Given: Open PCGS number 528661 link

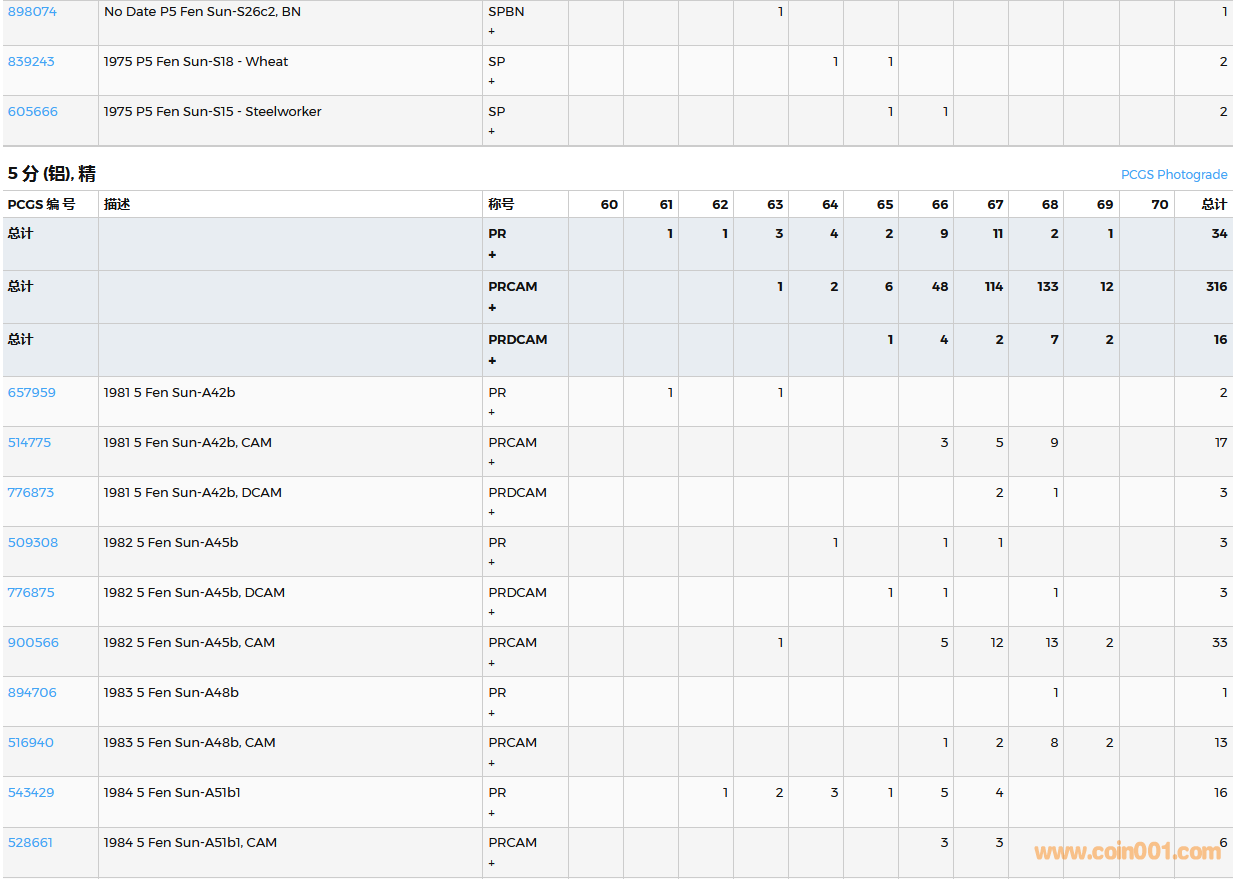Looking at the screenshot, I should (x=30, y=843).
